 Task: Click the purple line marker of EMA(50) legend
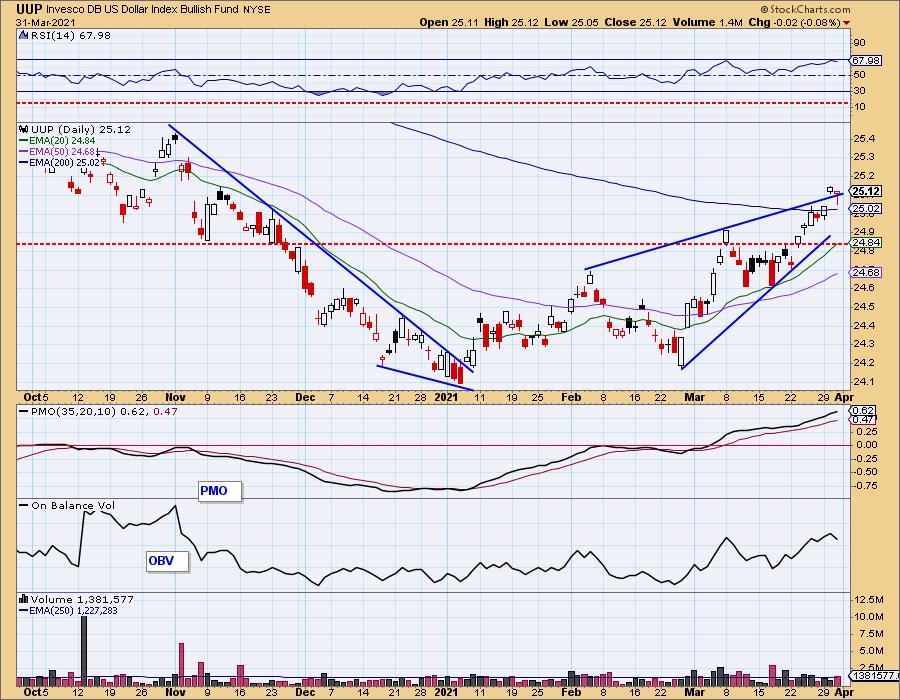pyautogui.click(x=24, y=151)
